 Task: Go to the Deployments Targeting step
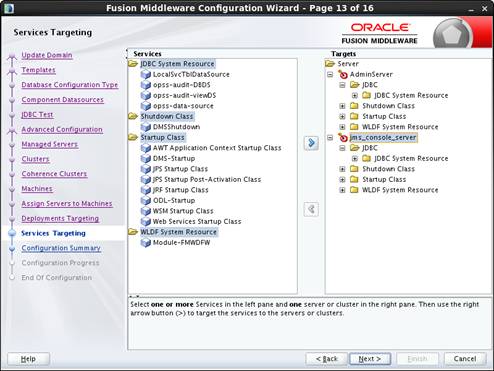coord(60,219)
